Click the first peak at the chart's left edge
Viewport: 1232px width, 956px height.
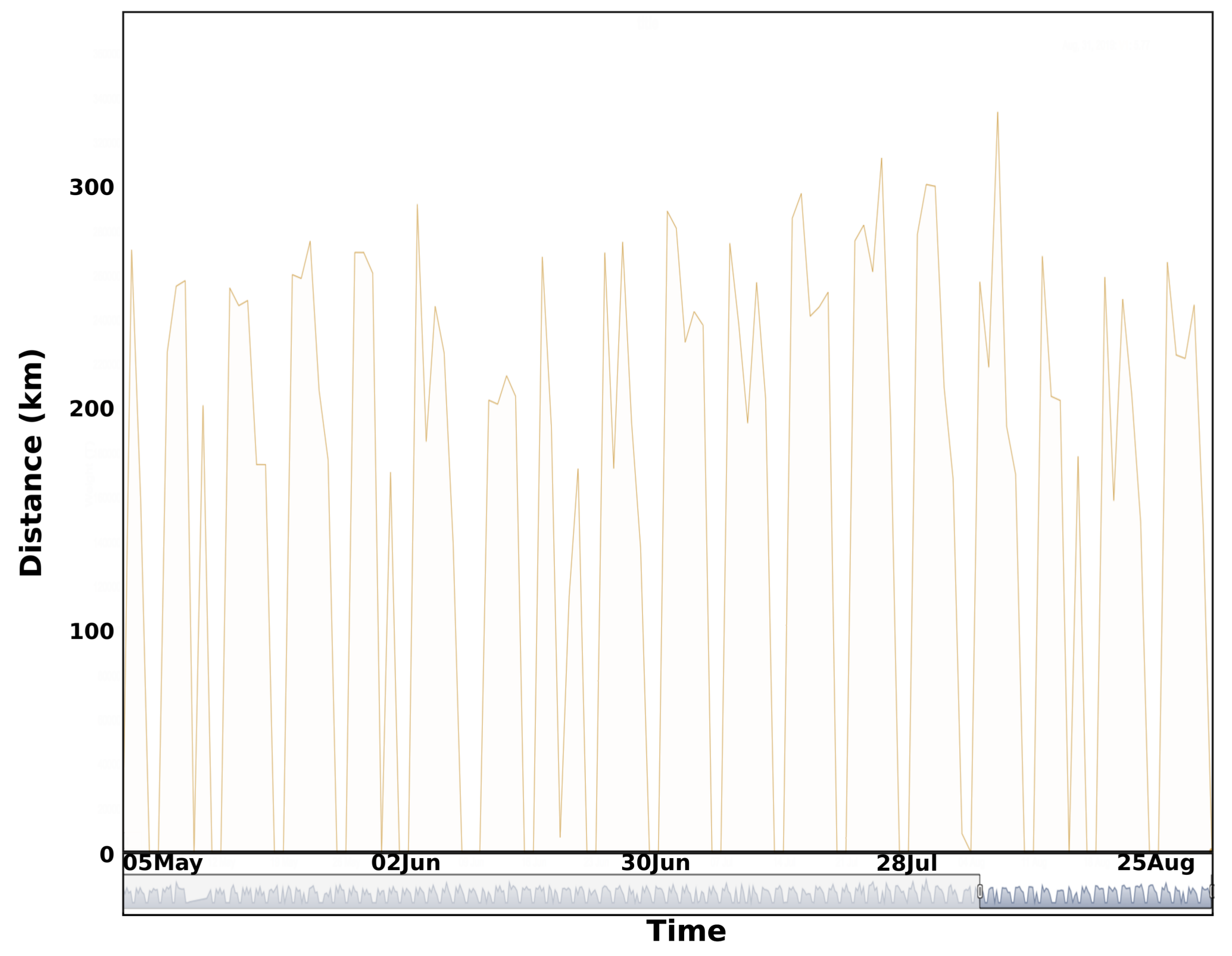tap(131, 251)
